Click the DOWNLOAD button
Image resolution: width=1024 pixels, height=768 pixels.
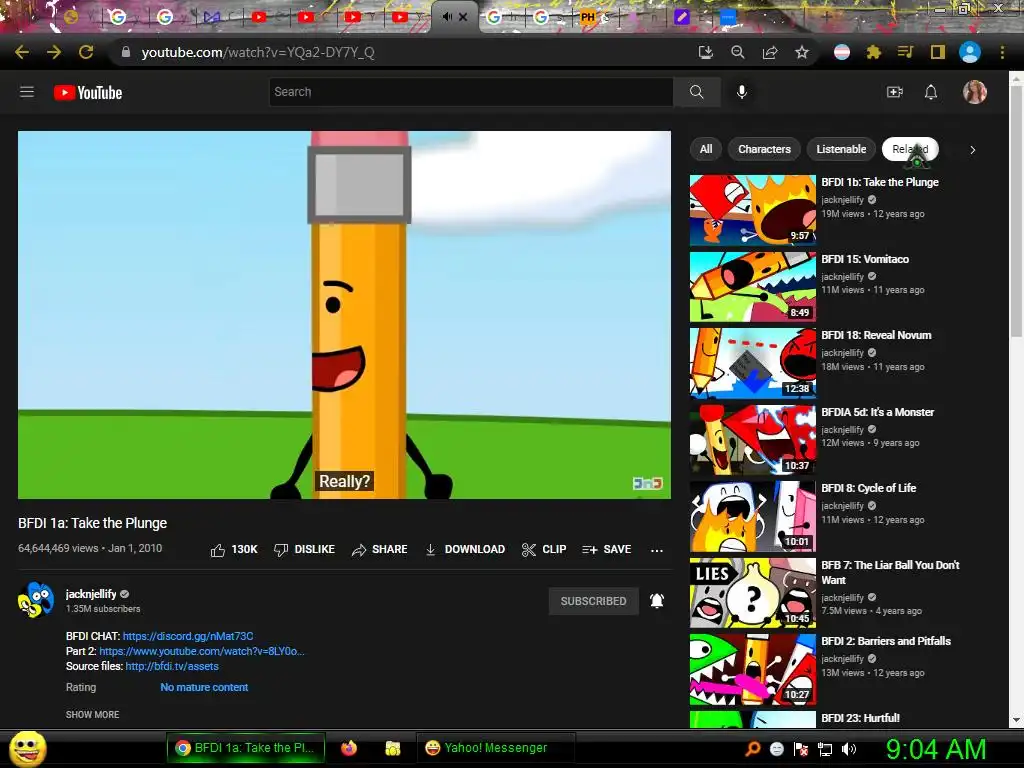[x=465, y=550]
